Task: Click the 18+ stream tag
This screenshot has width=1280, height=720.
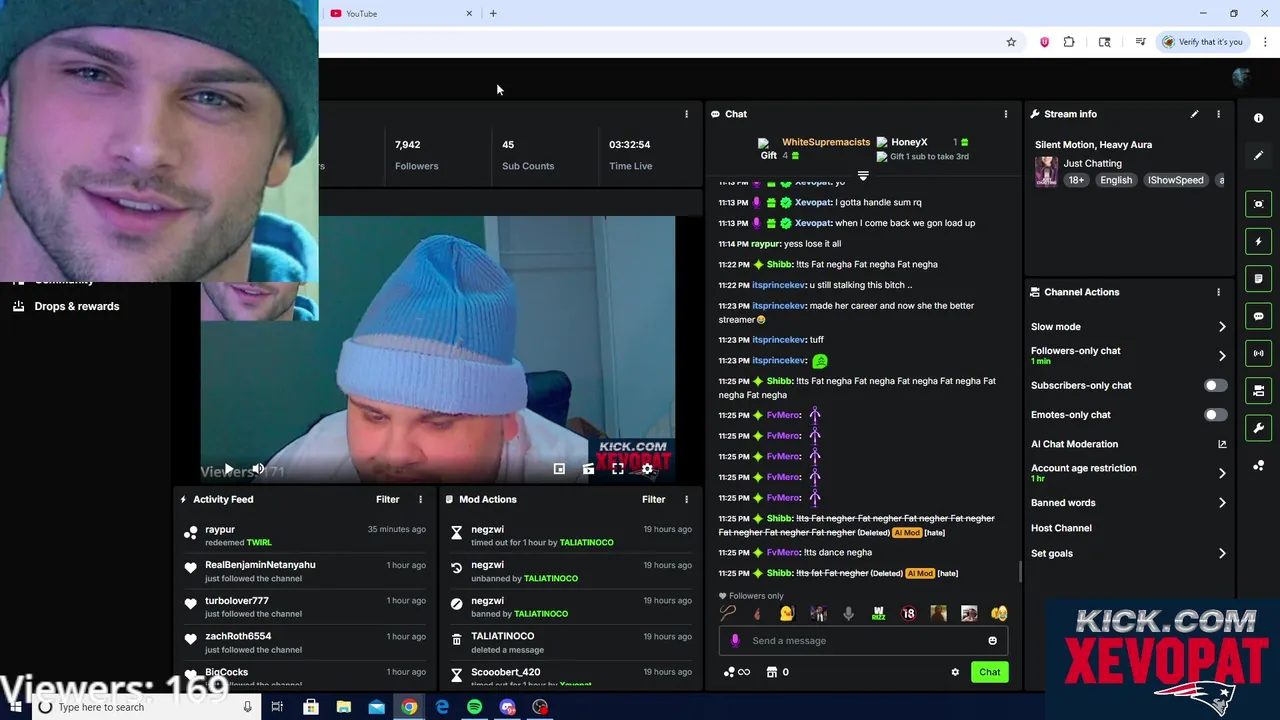Action: coord(1076,180)
